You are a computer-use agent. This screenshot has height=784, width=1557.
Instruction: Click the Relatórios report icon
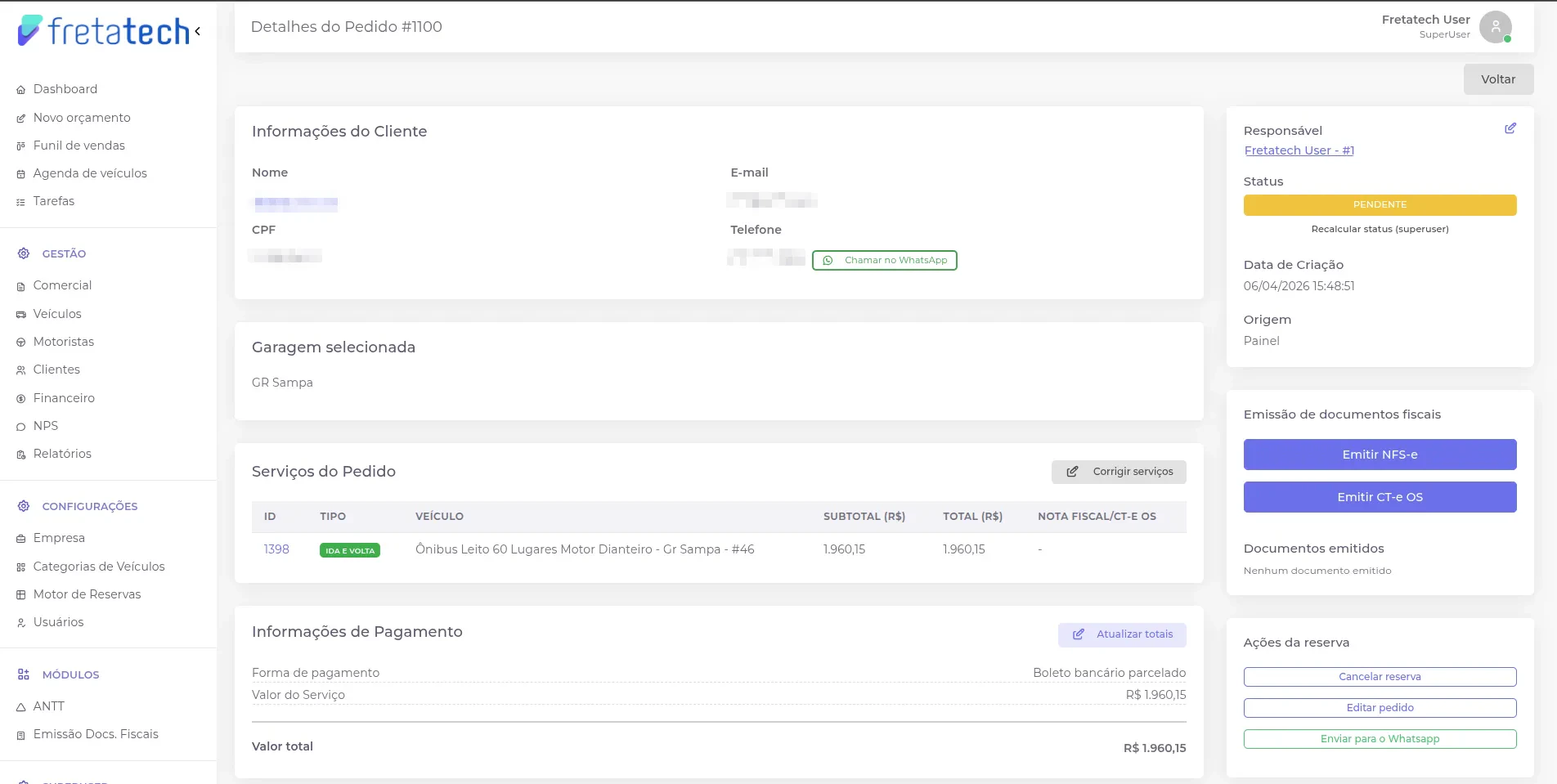click(21, 455)
